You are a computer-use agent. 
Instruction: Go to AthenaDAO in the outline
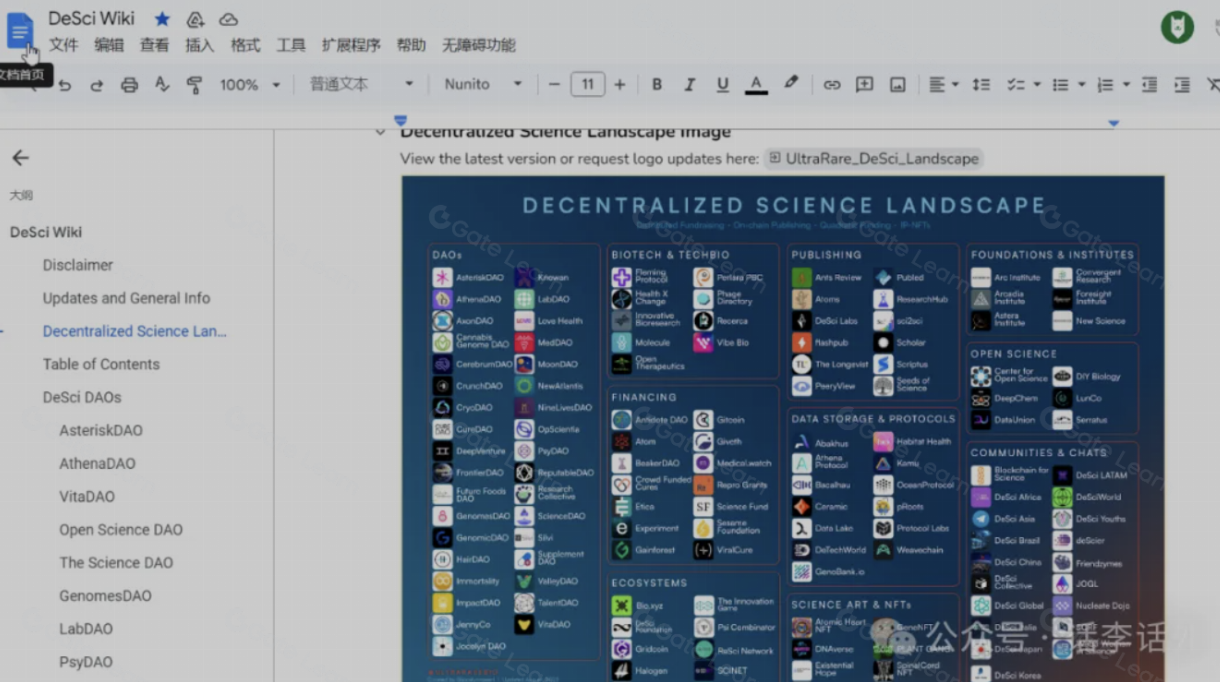tap(97, 463)
